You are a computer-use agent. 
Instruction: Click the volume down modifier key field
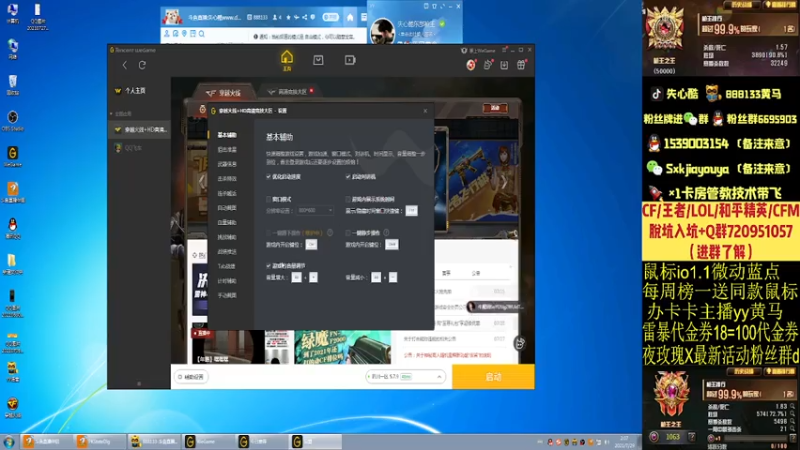tap(376, 277)
